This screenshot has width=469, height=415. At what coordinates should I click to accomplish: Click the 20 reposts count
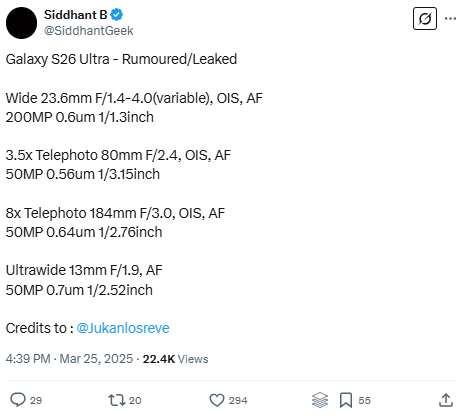[x=135, y=400]
